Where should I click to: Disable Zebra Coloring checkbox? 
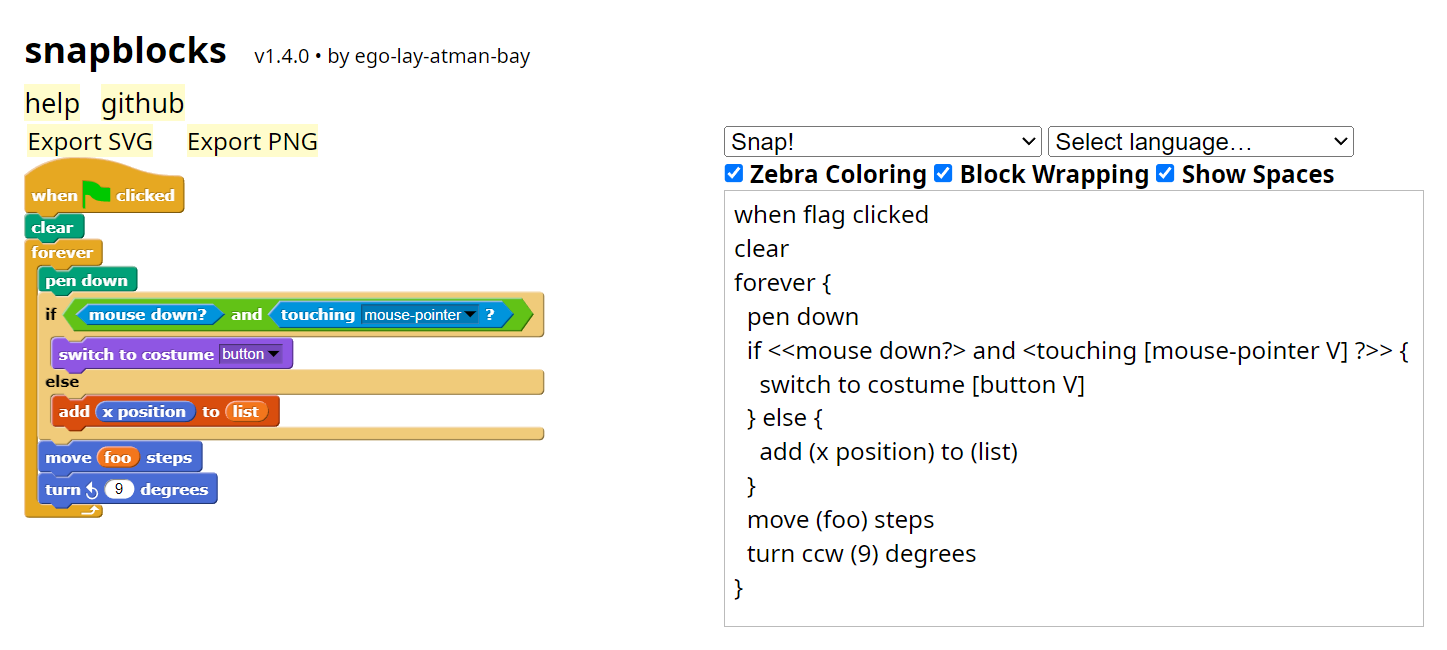click(x=734, y=174)
